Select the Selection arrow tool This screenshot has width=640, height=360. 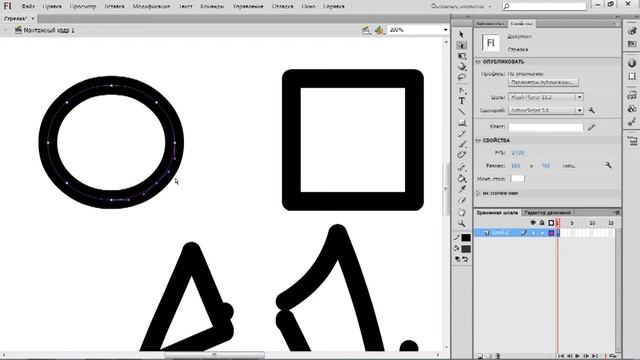[461, 34]
